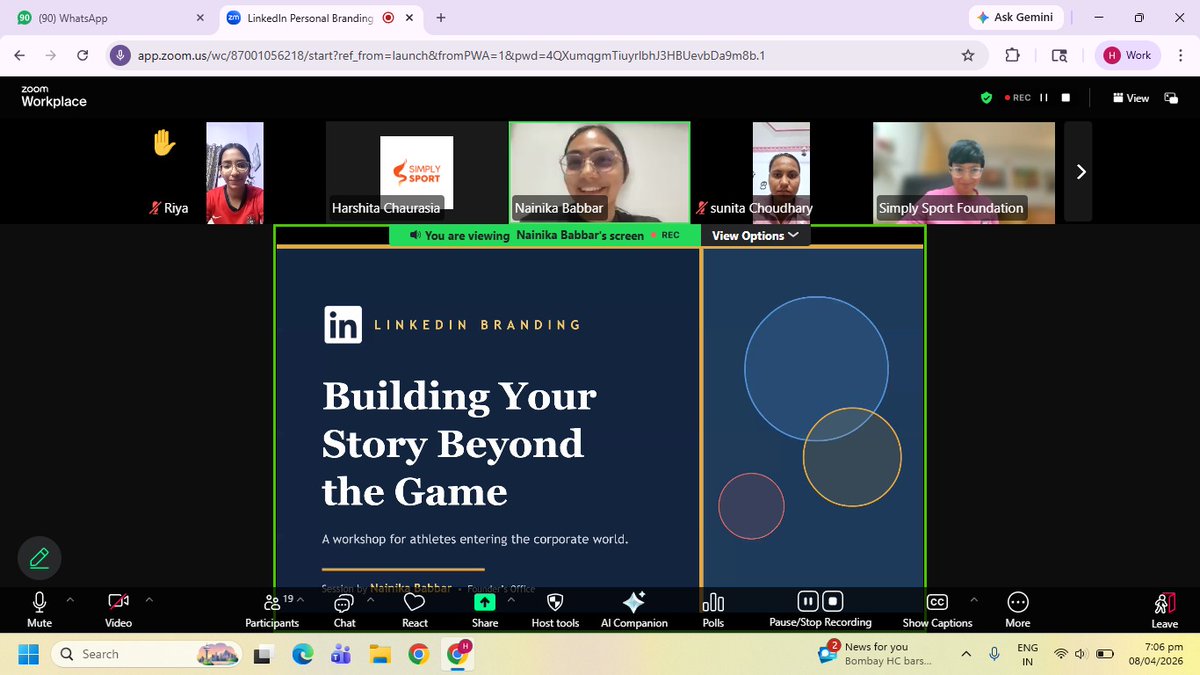Click the taskbar Search box
Image resolution: width=1200 pixels, height=675 pixels.
tap(147, 654)
